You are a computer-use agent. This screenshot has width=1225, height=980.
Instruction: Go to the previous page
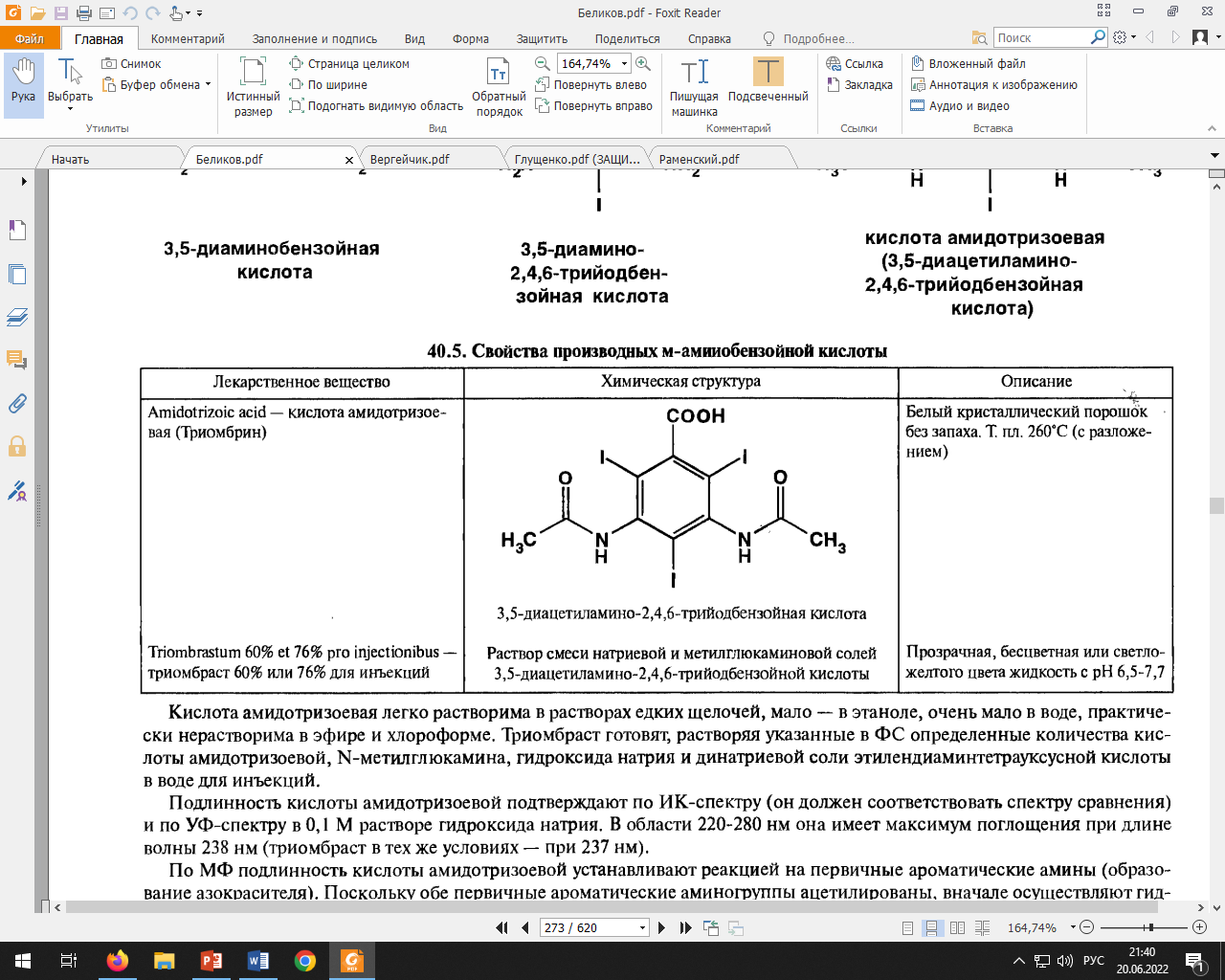click(x=524, y=927)
